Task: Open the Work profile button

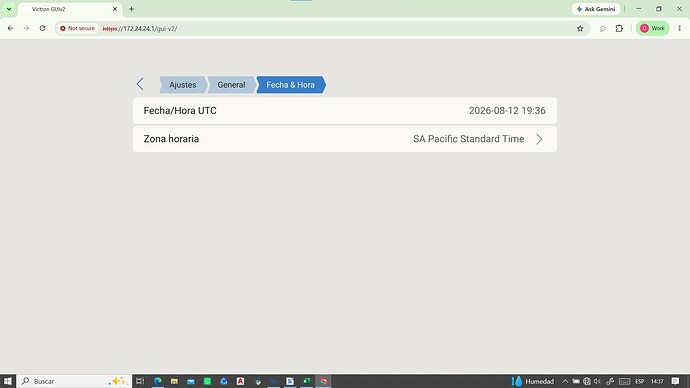Action: click(x=653, y=28)
